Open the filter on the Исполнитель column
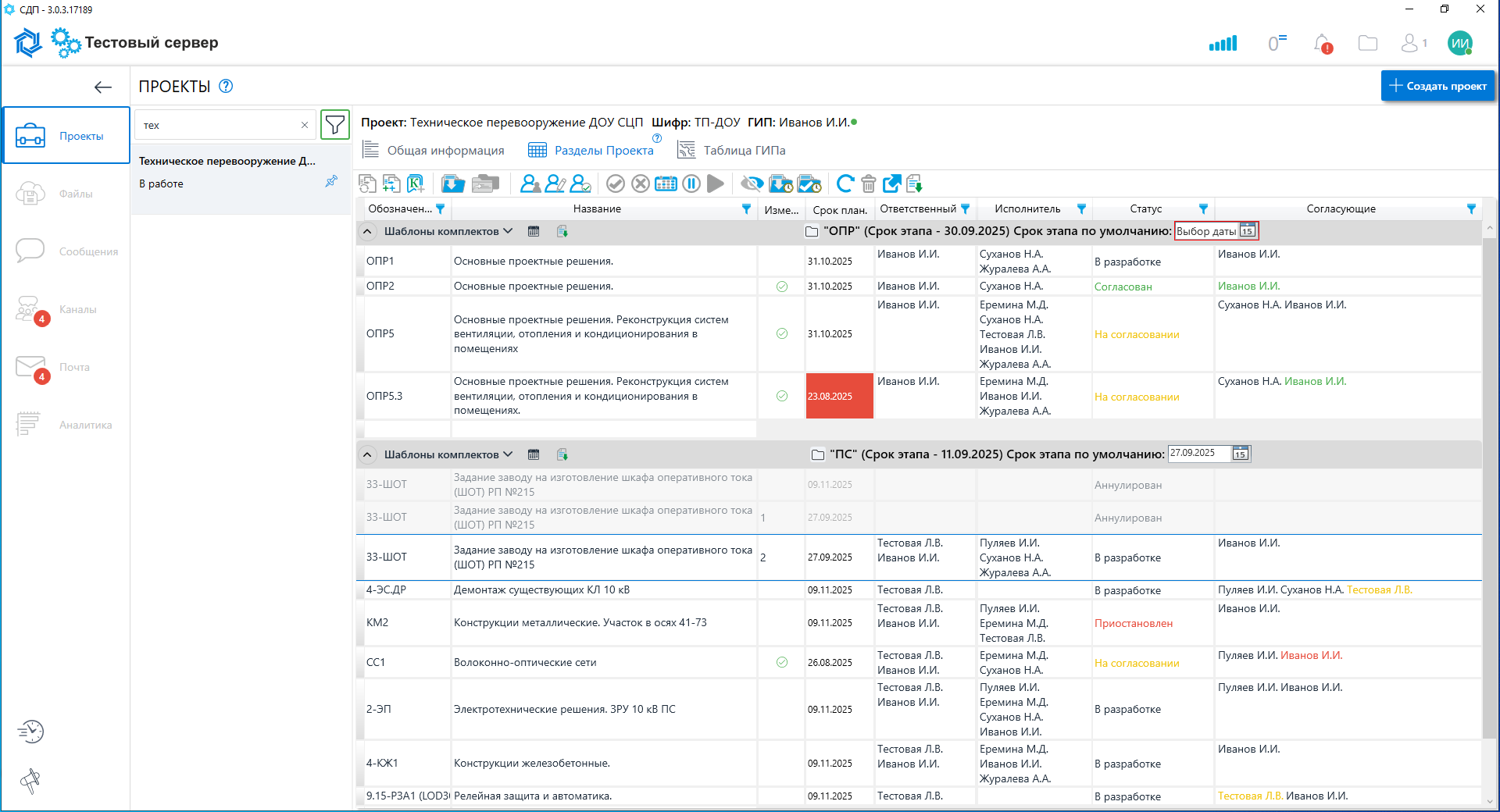This screenshot has width=1500, height=812. (1081, 209)
